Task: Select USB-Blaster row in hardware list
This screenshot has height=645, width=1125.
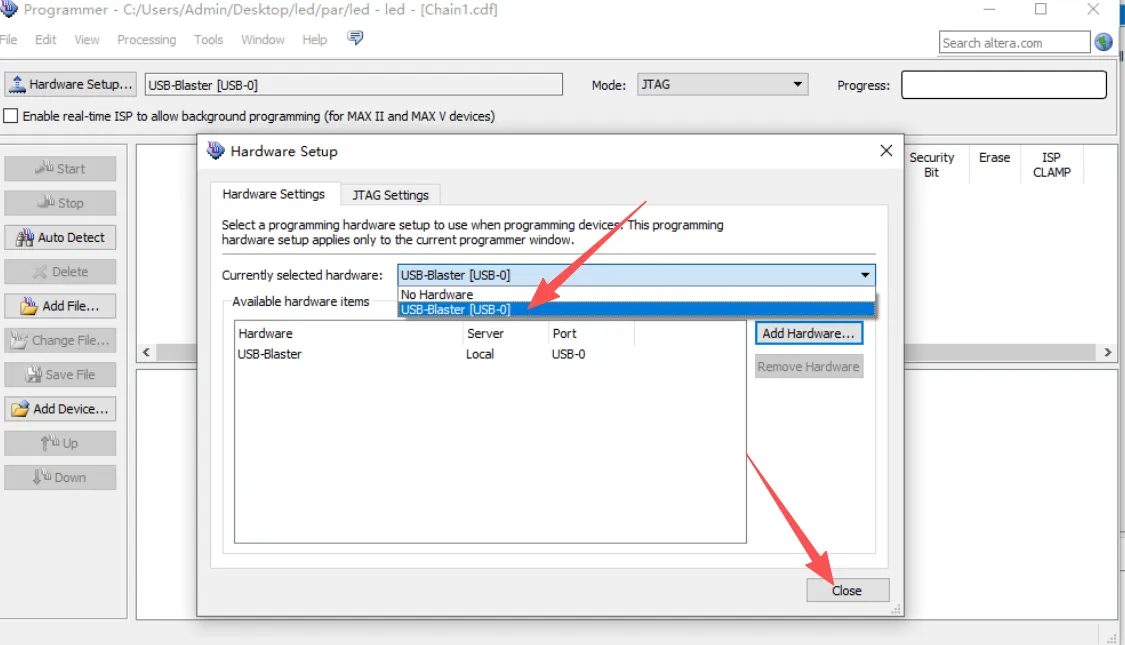Action: click(490, 354)
